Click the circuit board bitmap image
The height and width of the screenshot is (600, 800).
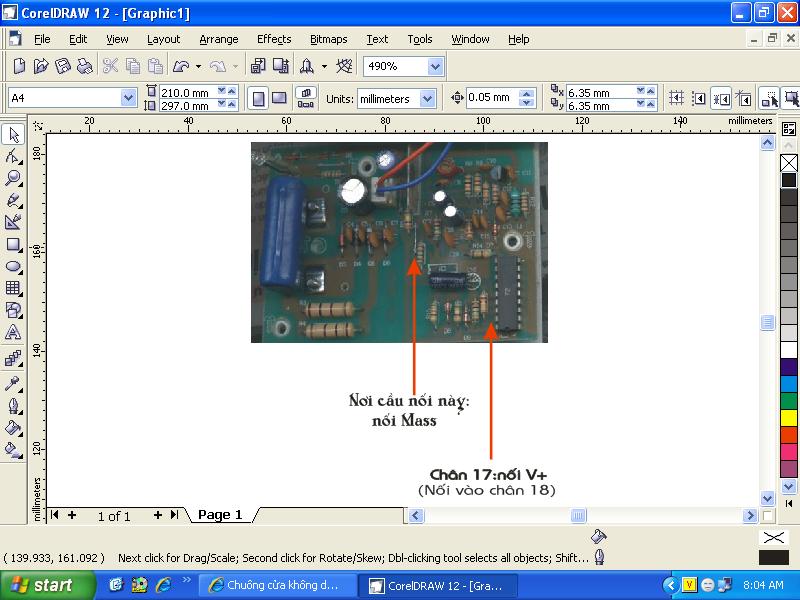coord(399,242)
